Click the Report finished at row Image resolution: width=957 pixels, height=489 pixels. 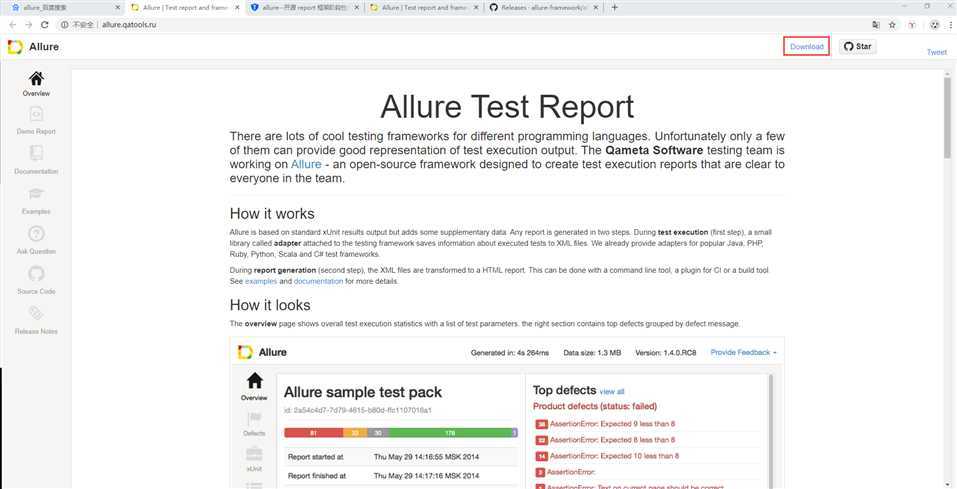401,476
